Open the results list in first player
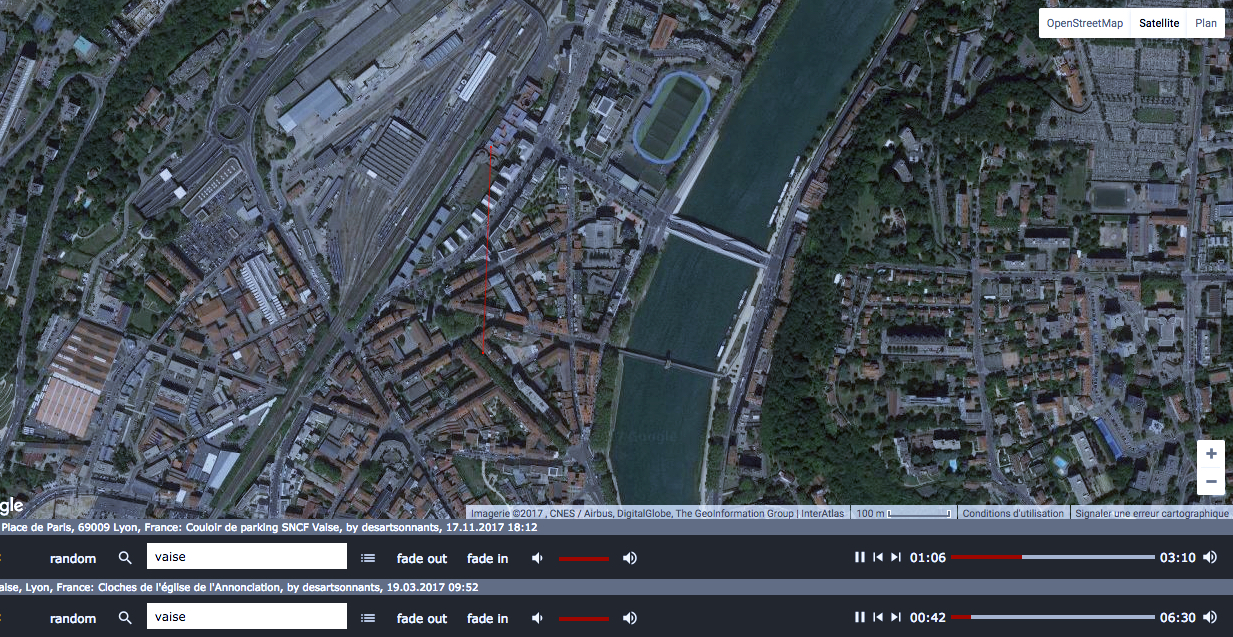This screenshot has height=637, width=1233. [x=368, y=558]
